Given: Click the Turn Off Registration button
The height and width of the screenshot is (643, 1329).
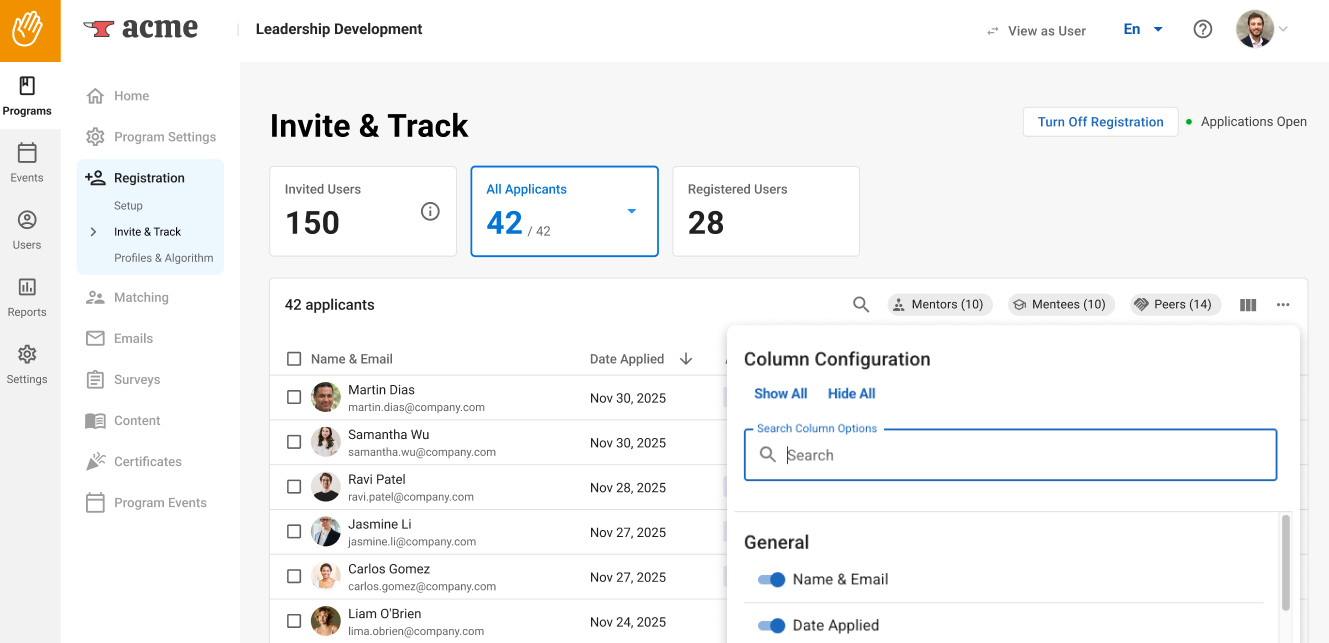Looking at the screenshot, I should 1100,122.
